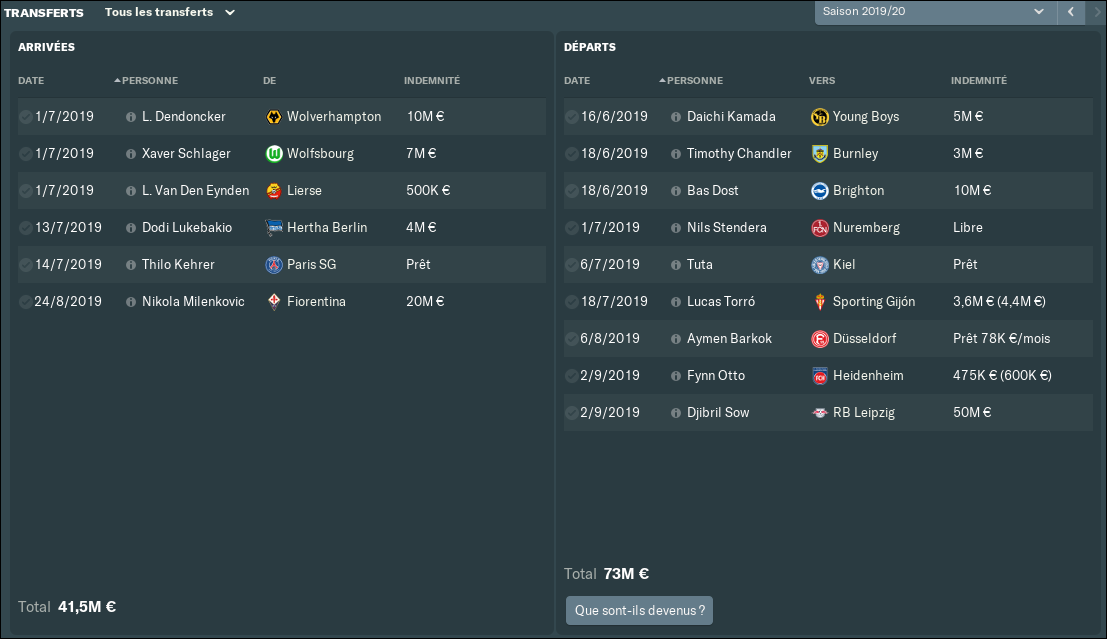Tick the checkmark for L. Van Den Eynden row
This screenshot has height=639, width=1107.
(x=25, y=191)
